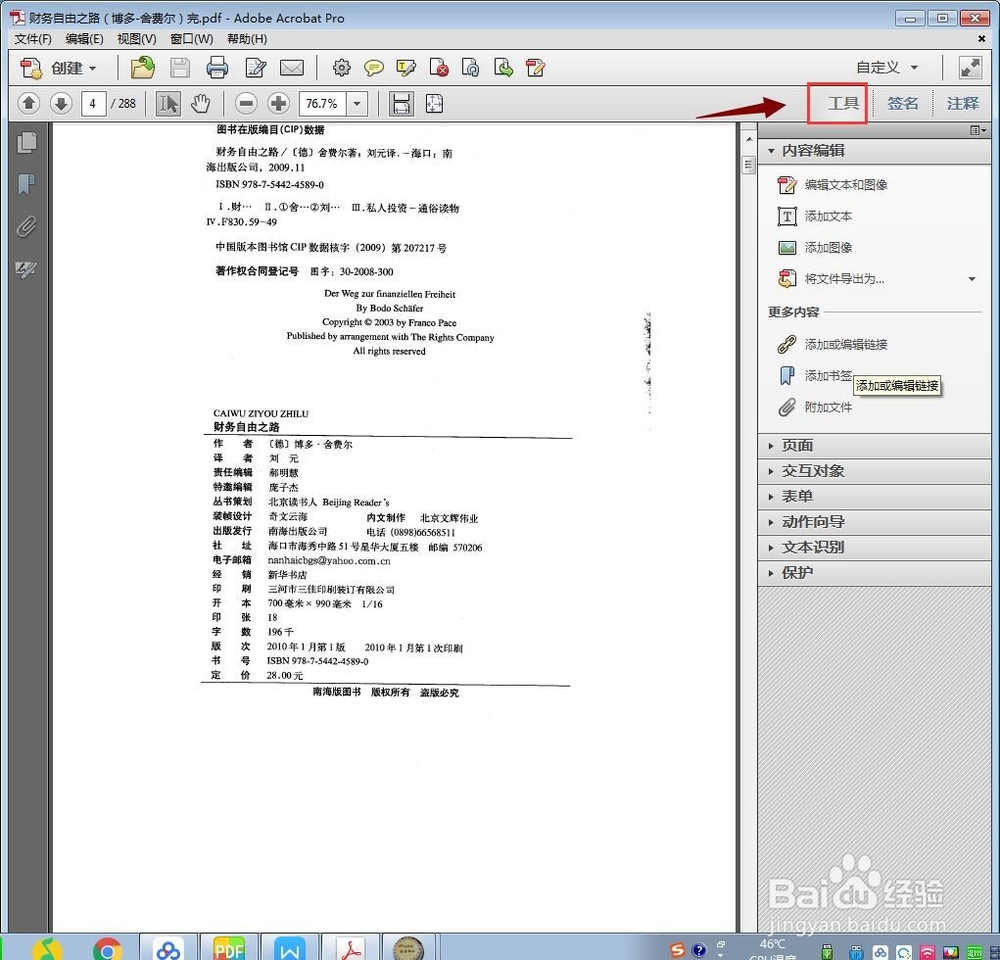Click the scroll up arrow of document
The image size is (1000, 960).
point(749,138)
